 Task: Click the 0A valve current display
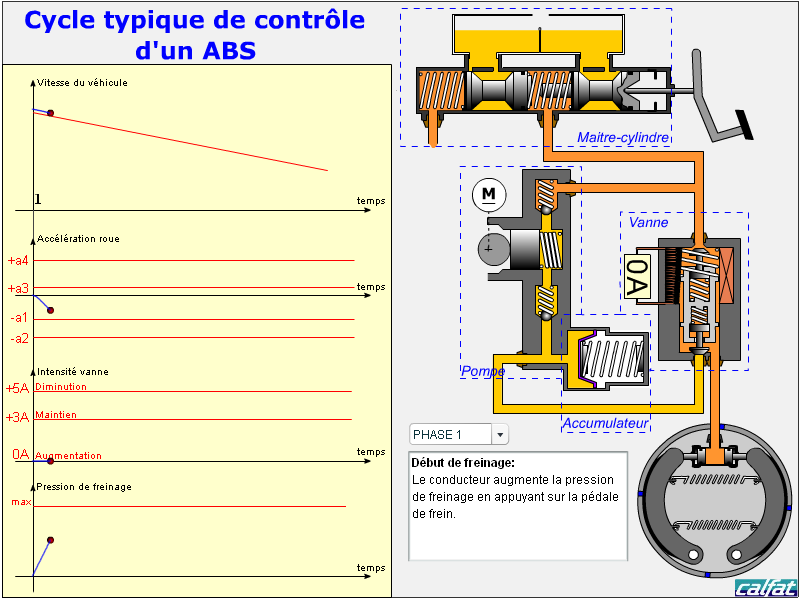[637, 278]
